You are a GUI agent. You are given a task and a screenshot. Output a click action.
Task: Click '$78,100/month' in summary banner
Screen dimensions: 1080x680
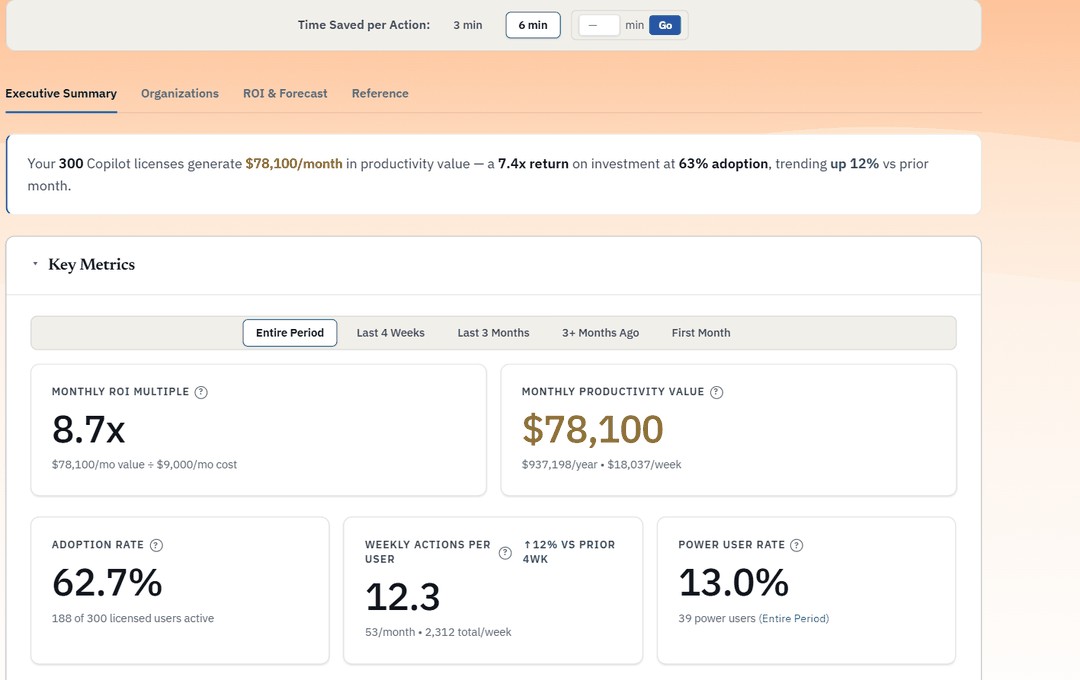coord(294,164)
